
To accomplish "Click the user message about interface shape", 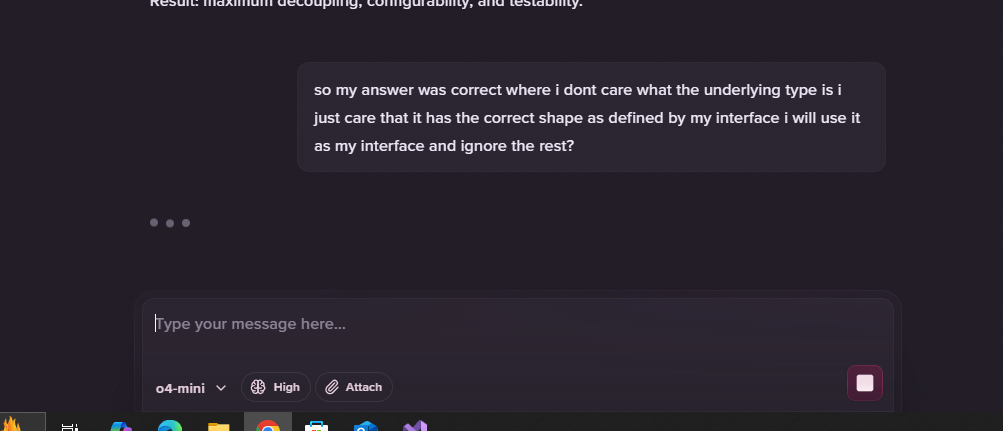I will (x=591, y=118).
